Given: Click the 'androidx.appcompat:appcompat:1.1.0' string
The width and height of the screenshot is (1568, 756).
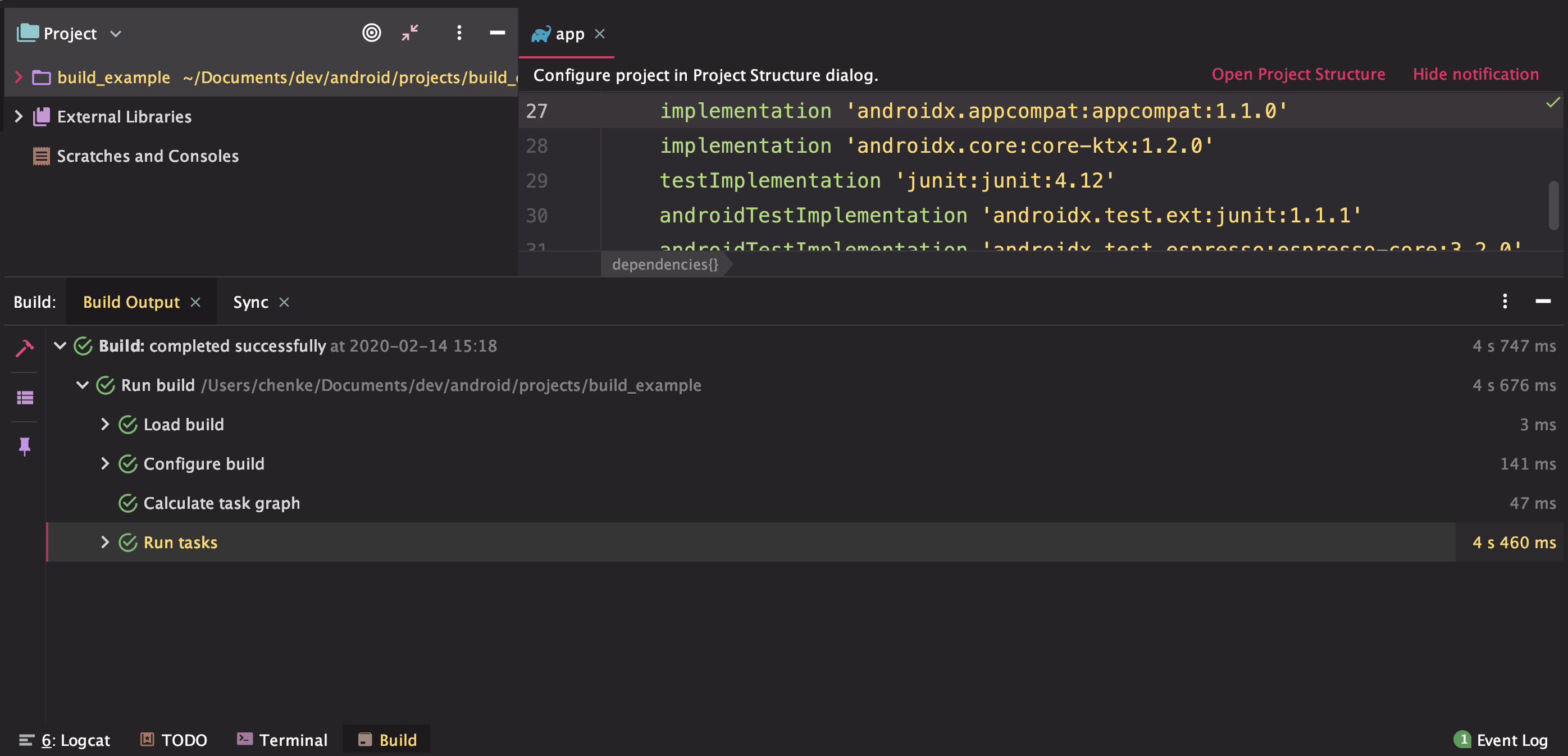Looking at the screenshot, I should click(1066, 111).
